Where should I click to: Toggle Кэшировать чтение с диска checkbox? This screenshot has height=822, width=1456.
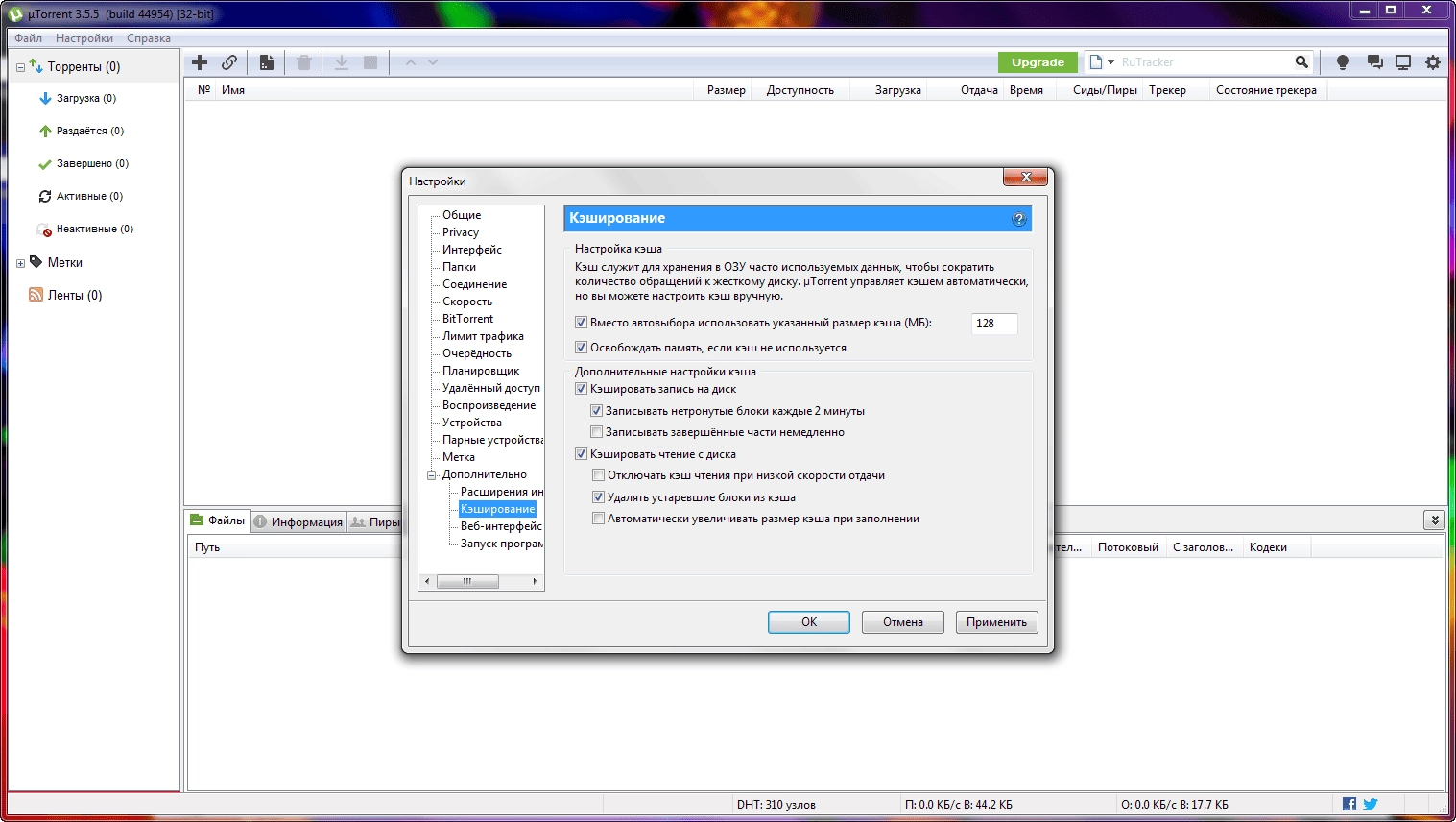click(x=581, y=454)
